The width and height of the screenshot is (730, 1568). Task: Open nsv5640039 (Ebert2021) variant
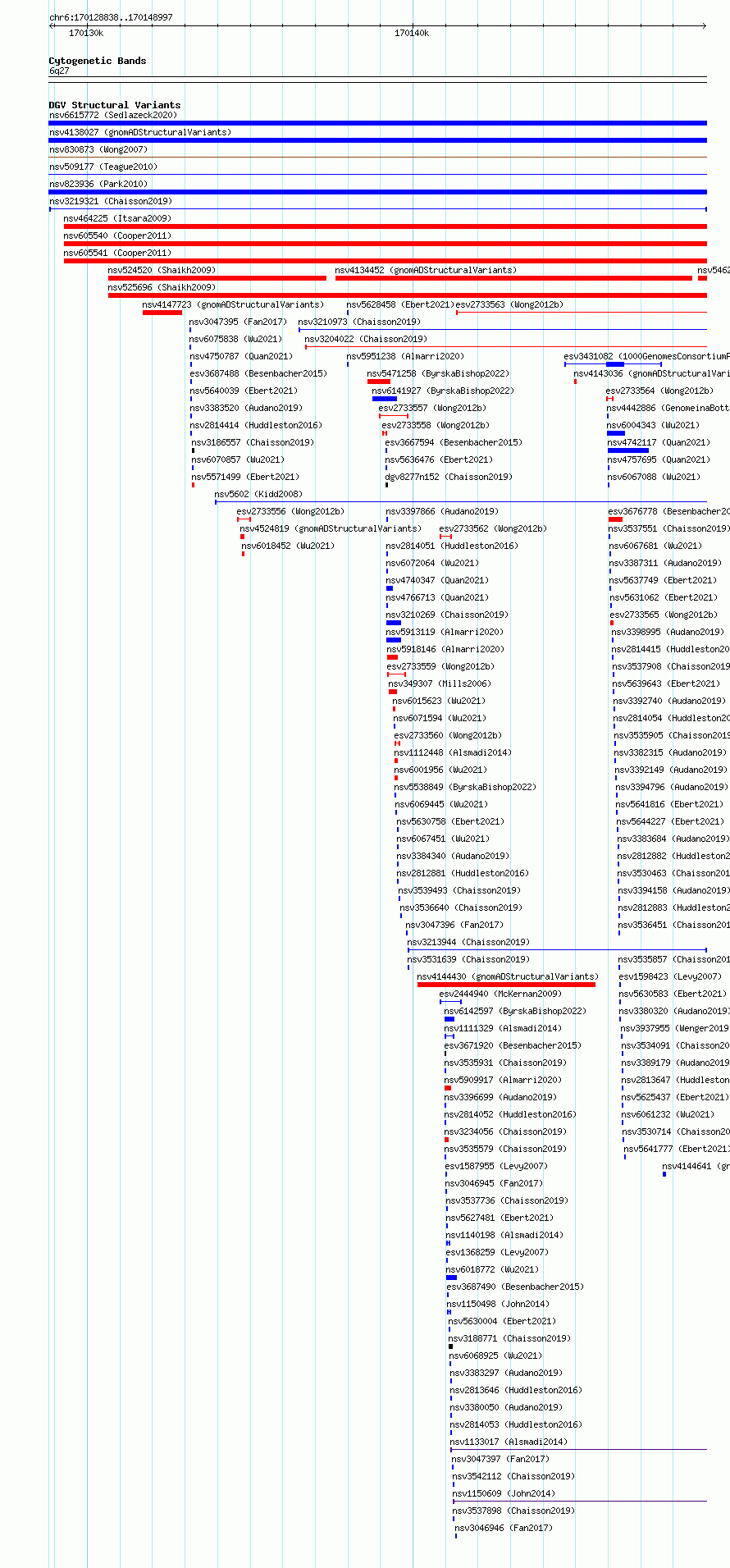pyautogui.click(x=244, y=391)
